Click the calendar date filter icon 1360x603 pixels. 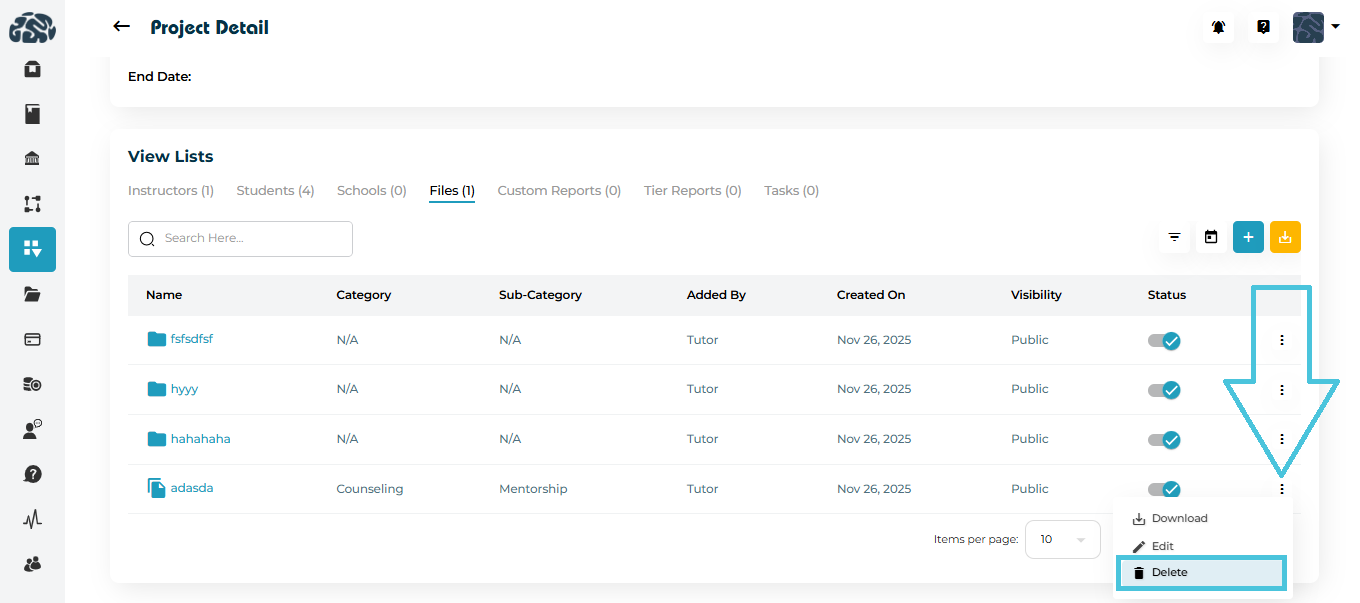[x=1211, y=237]
